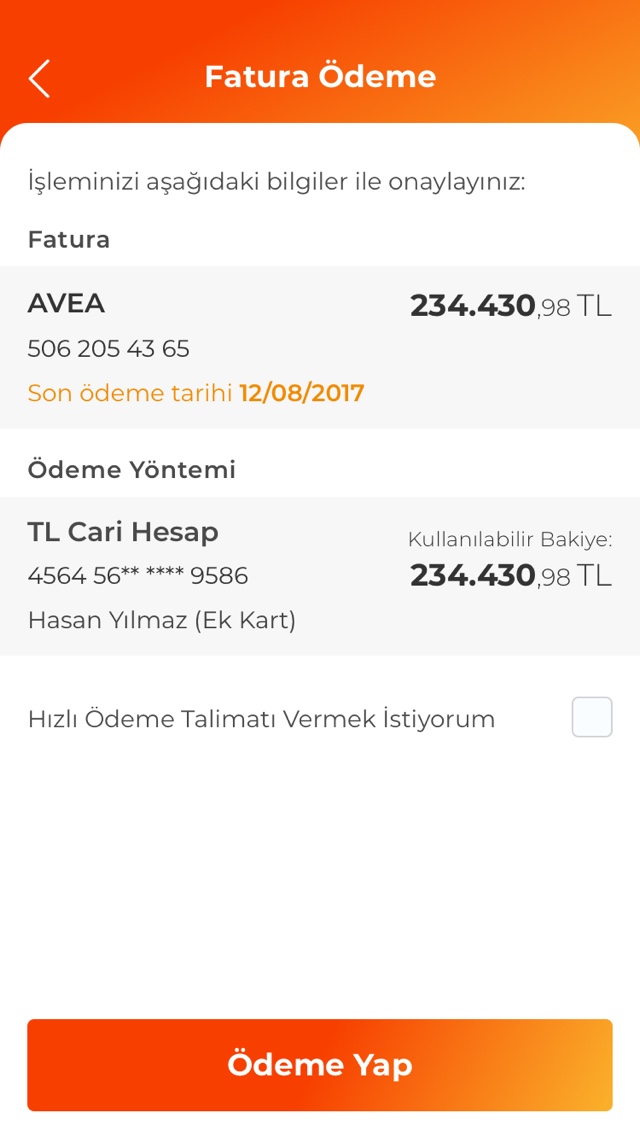This screenshot has height=1136, width=640.
Task: Click the Hasan Yılmaz (Ek Kart) cardholder name
Action: pos(162,620)
